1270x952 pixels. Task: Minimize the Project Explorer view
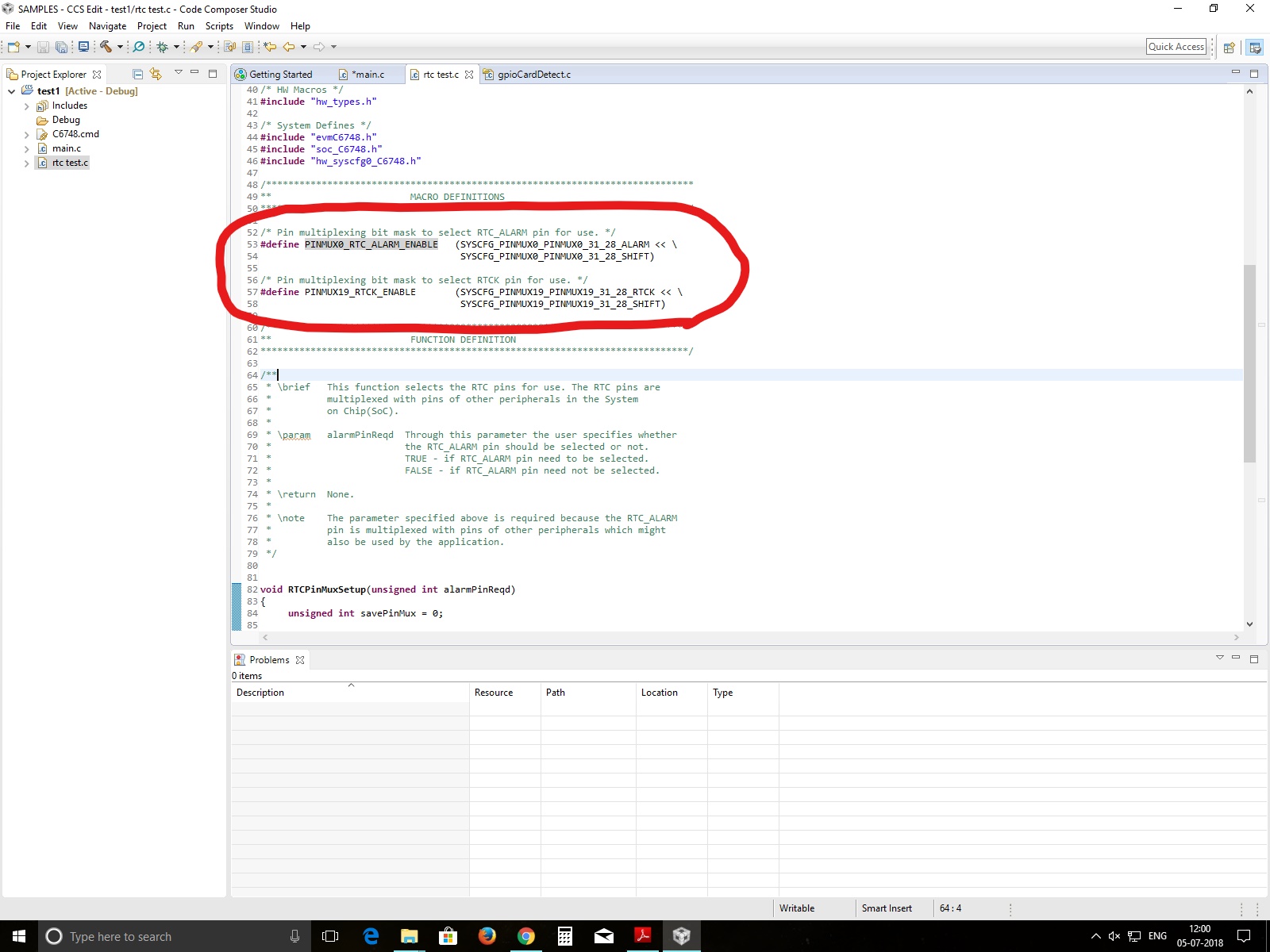[x=194, y=72]
